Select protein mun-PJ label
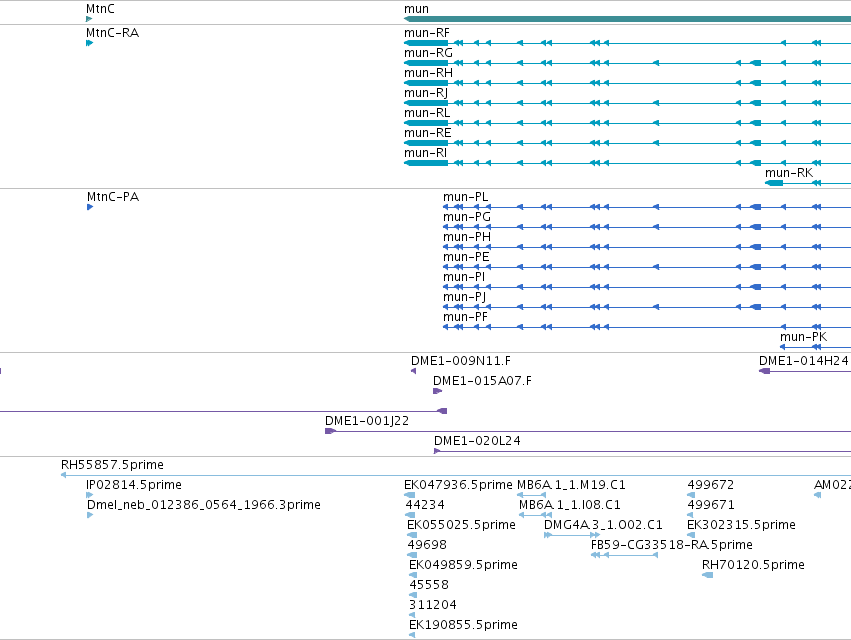 pos(465,297)
